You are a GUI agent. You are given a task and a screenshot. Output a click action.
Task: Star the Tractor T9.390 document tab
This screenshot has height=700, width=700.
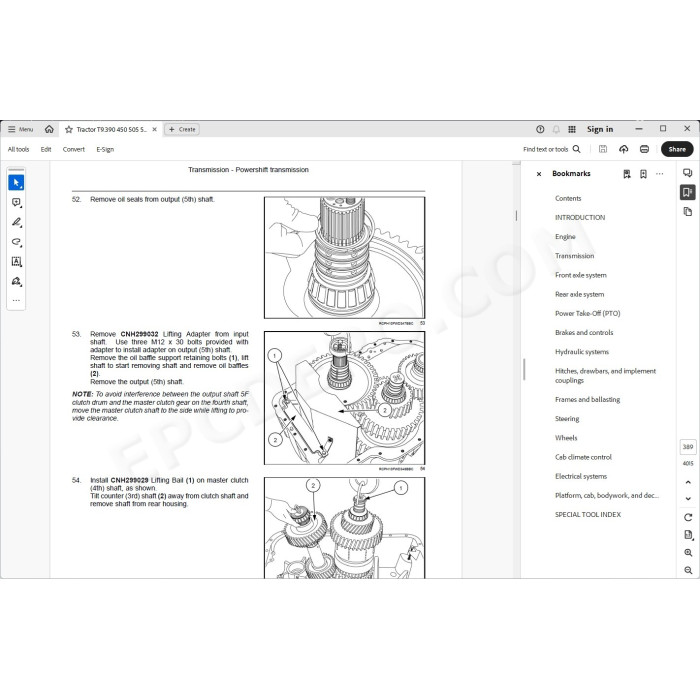pos(69,129)
